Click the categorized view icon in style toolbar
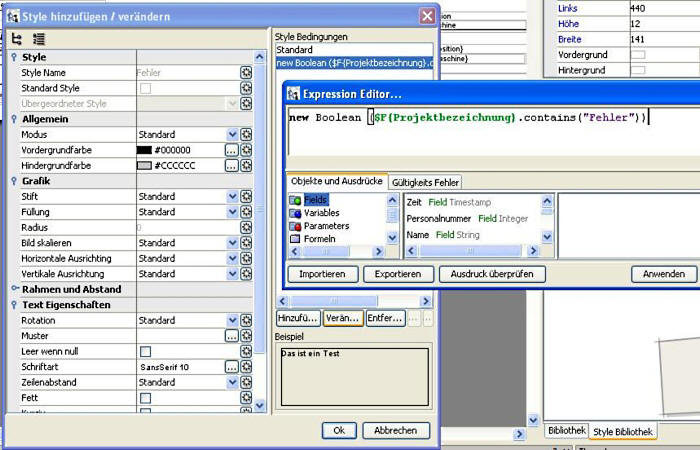Image resolution: width=700 pixels, height=450 pixels. 17,39
